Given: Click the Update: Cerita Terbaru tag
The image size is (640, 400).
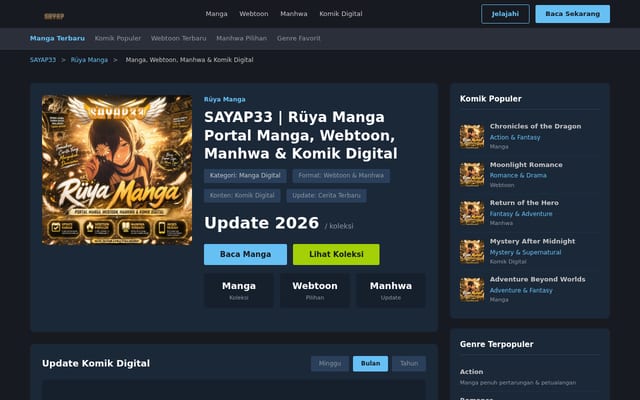Looking at the screenshot, I should 326,196.
